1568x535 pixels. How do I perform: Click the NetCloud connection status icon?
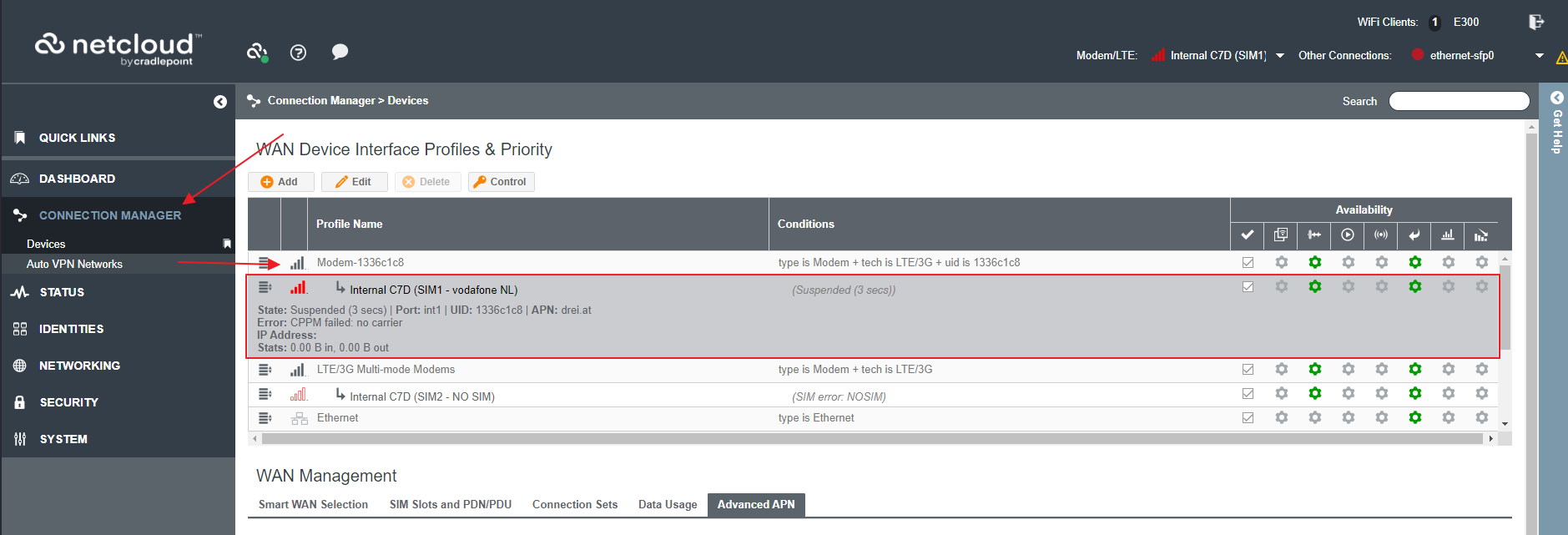coord(257,53)
